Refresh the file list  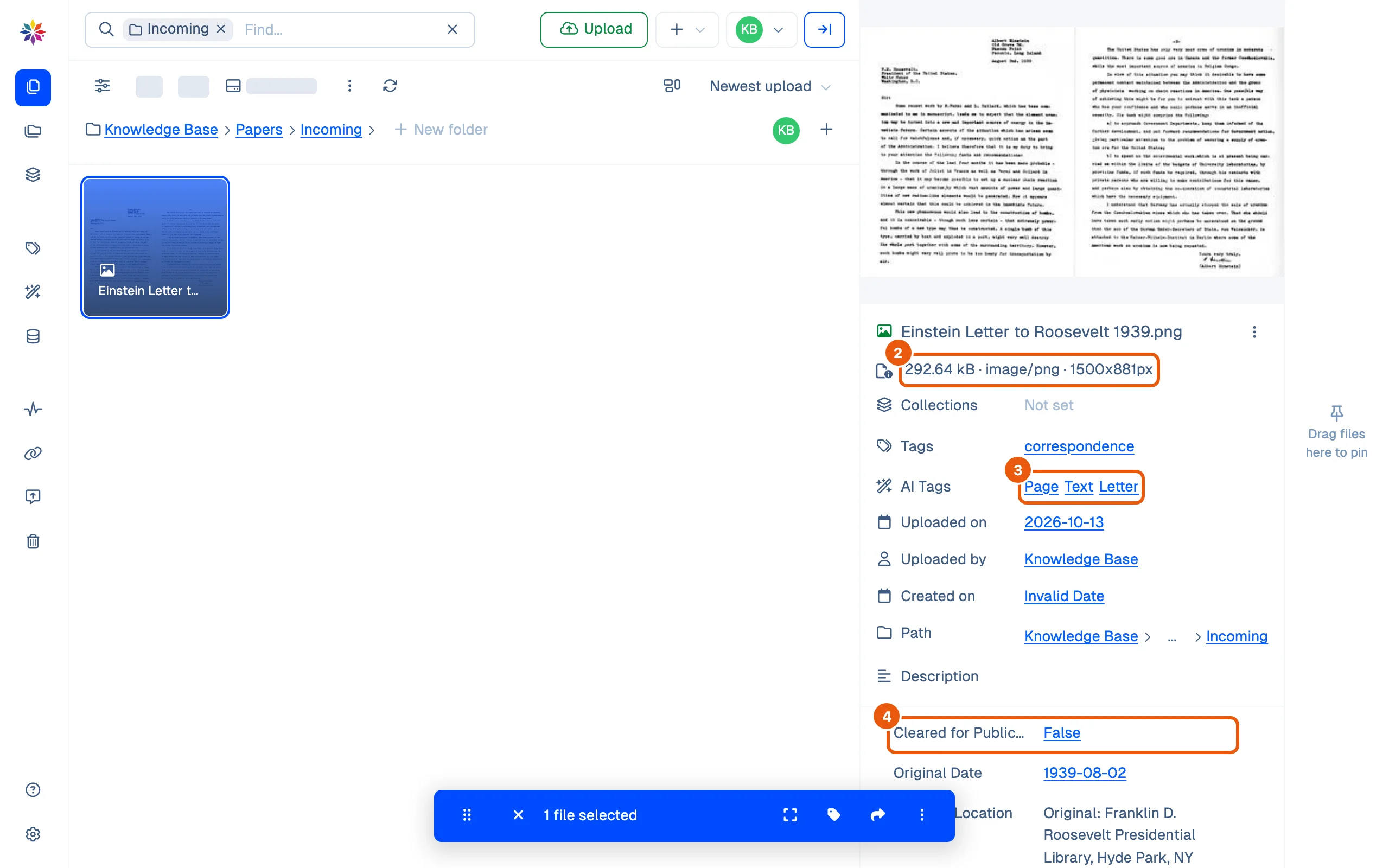click(x=390, y=86)
